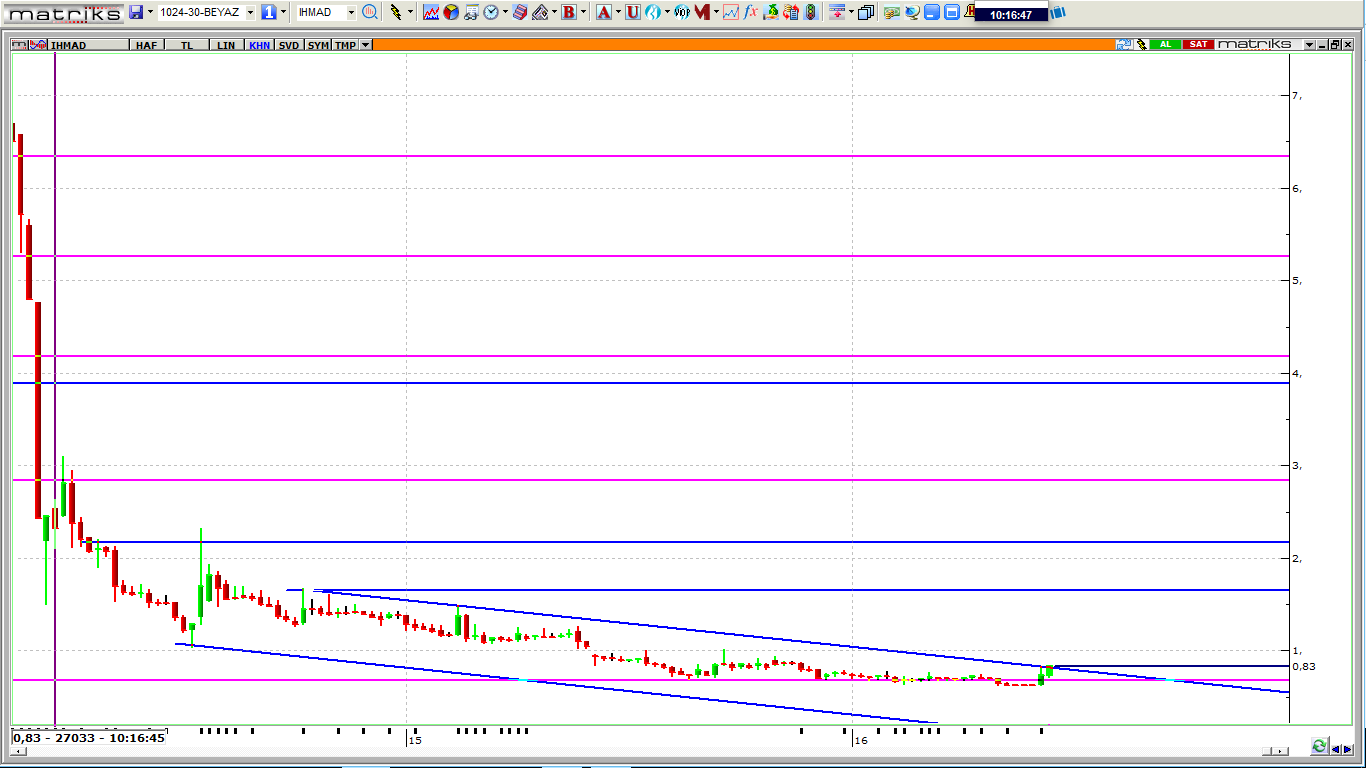
Task: Toggle the LIN scale button
Action: click(x=227, y=45)
